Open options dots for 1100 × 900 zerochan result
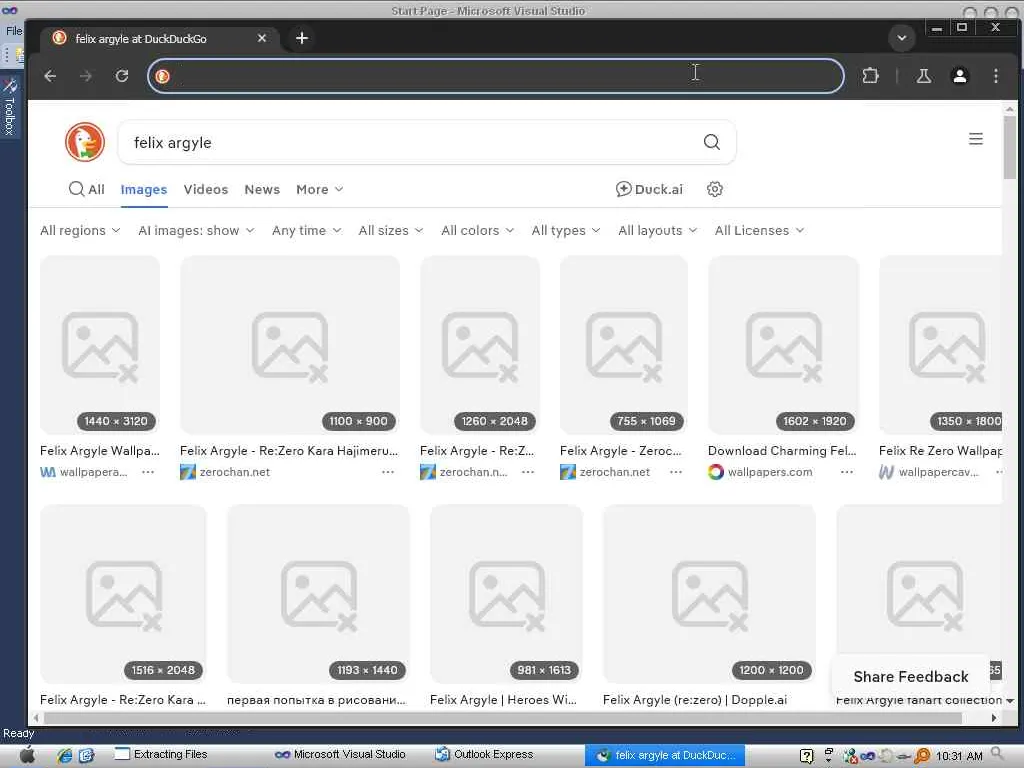 coord(388,472)
